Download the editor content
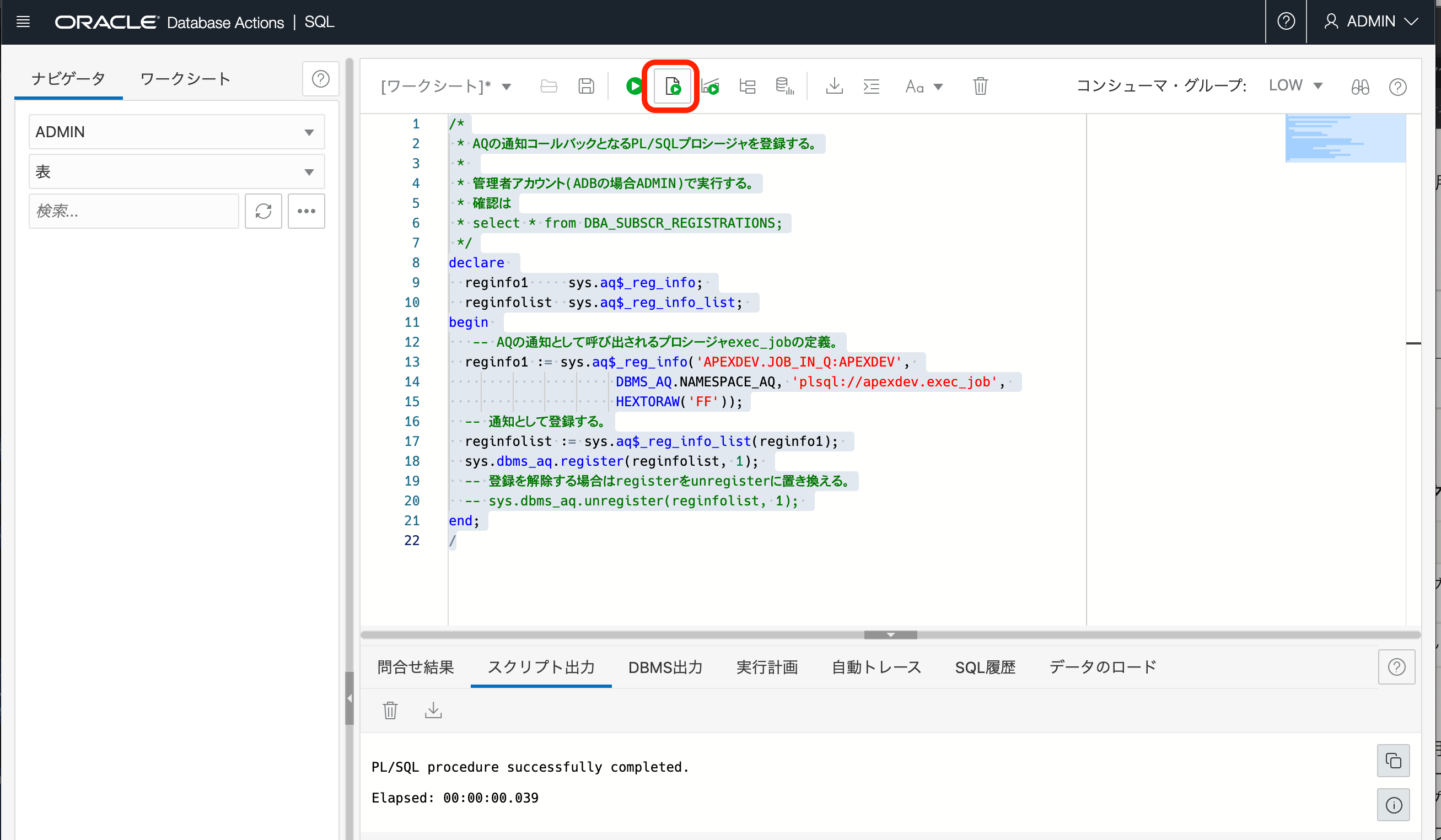 click(834, 87)
